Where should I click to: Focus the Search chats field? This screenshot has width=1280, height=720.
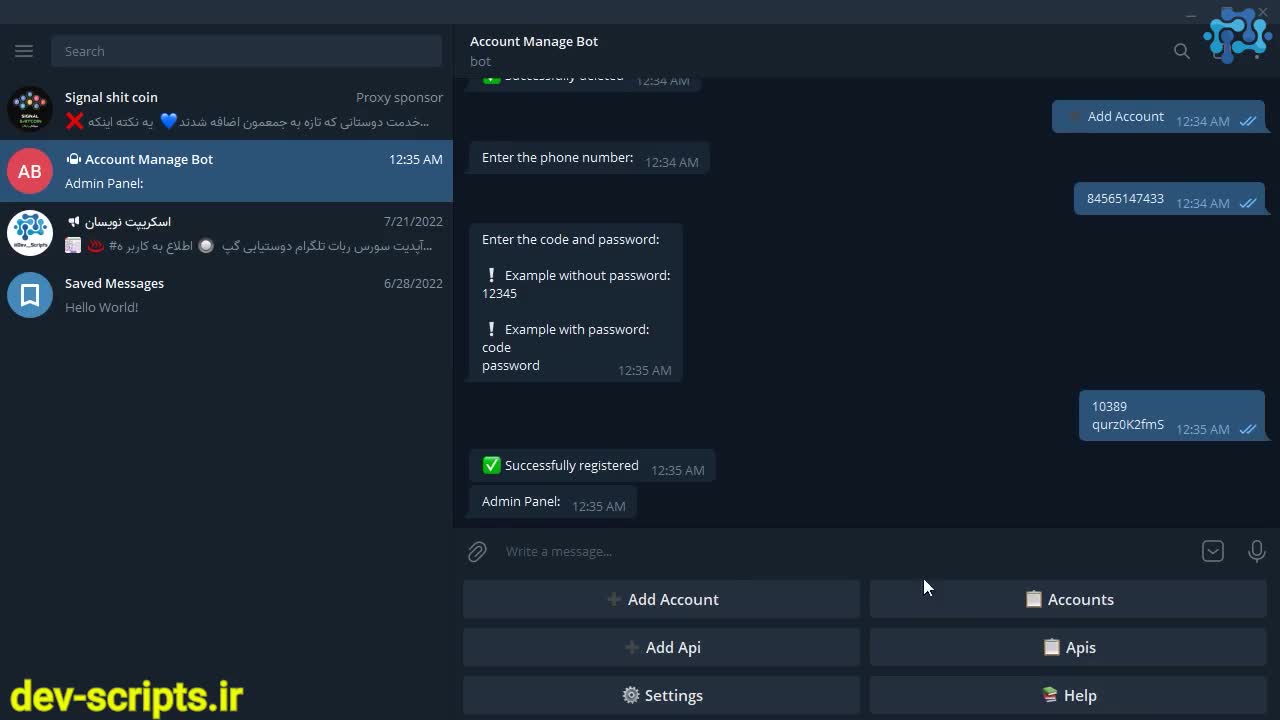(246, 51)
